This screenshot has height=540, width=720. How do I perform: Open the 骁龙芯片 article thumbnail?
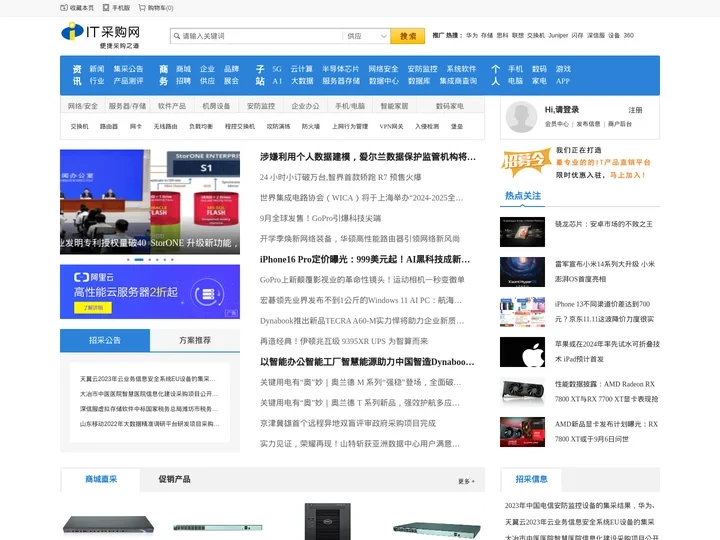click(523, 232)
